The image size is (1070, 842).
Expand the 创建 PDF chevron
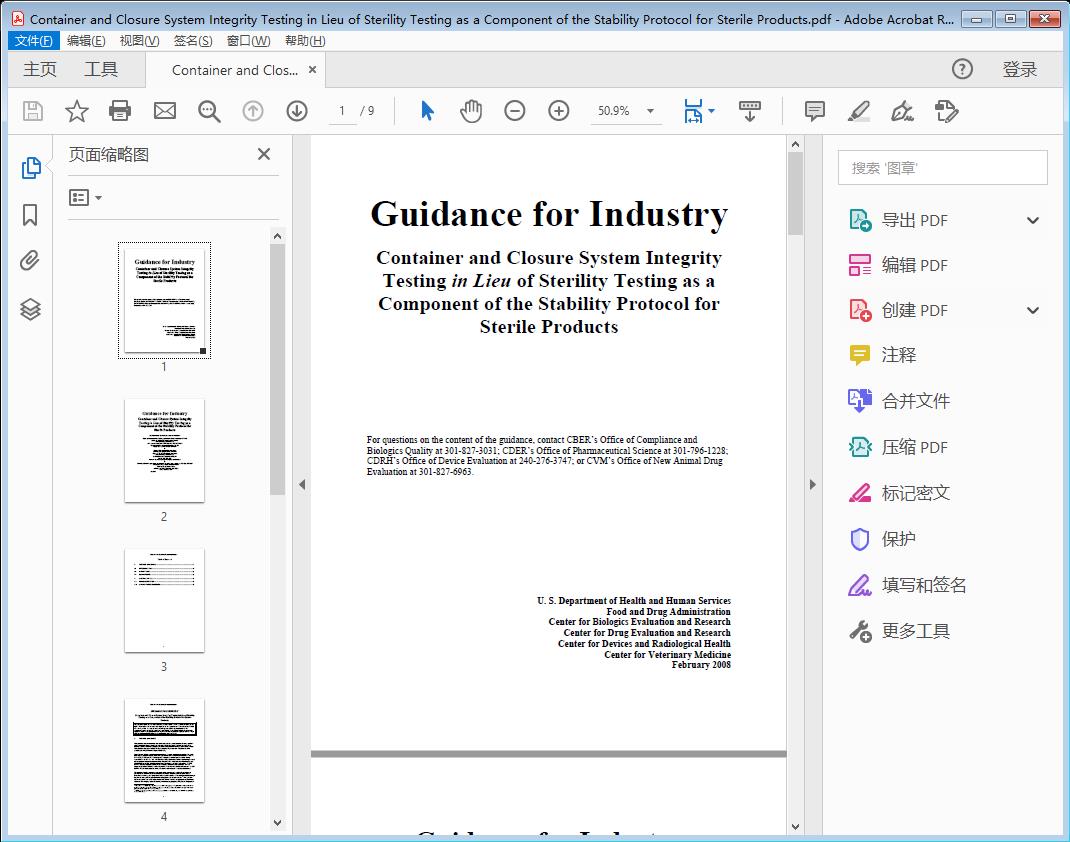(x=1033, y=310)
